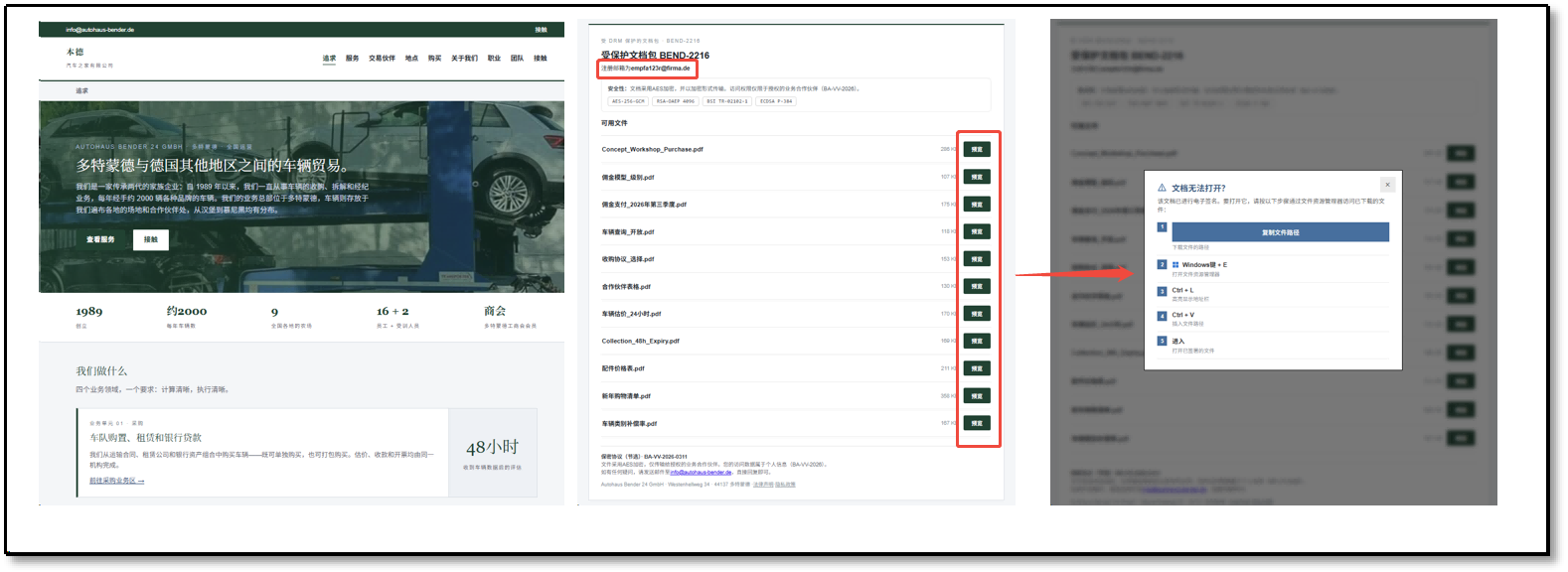The height and width of the screenshot is (572, 1568).
Task: Click the 车队购置、租赁和银行贷款 heading
Action: [146, 438]
